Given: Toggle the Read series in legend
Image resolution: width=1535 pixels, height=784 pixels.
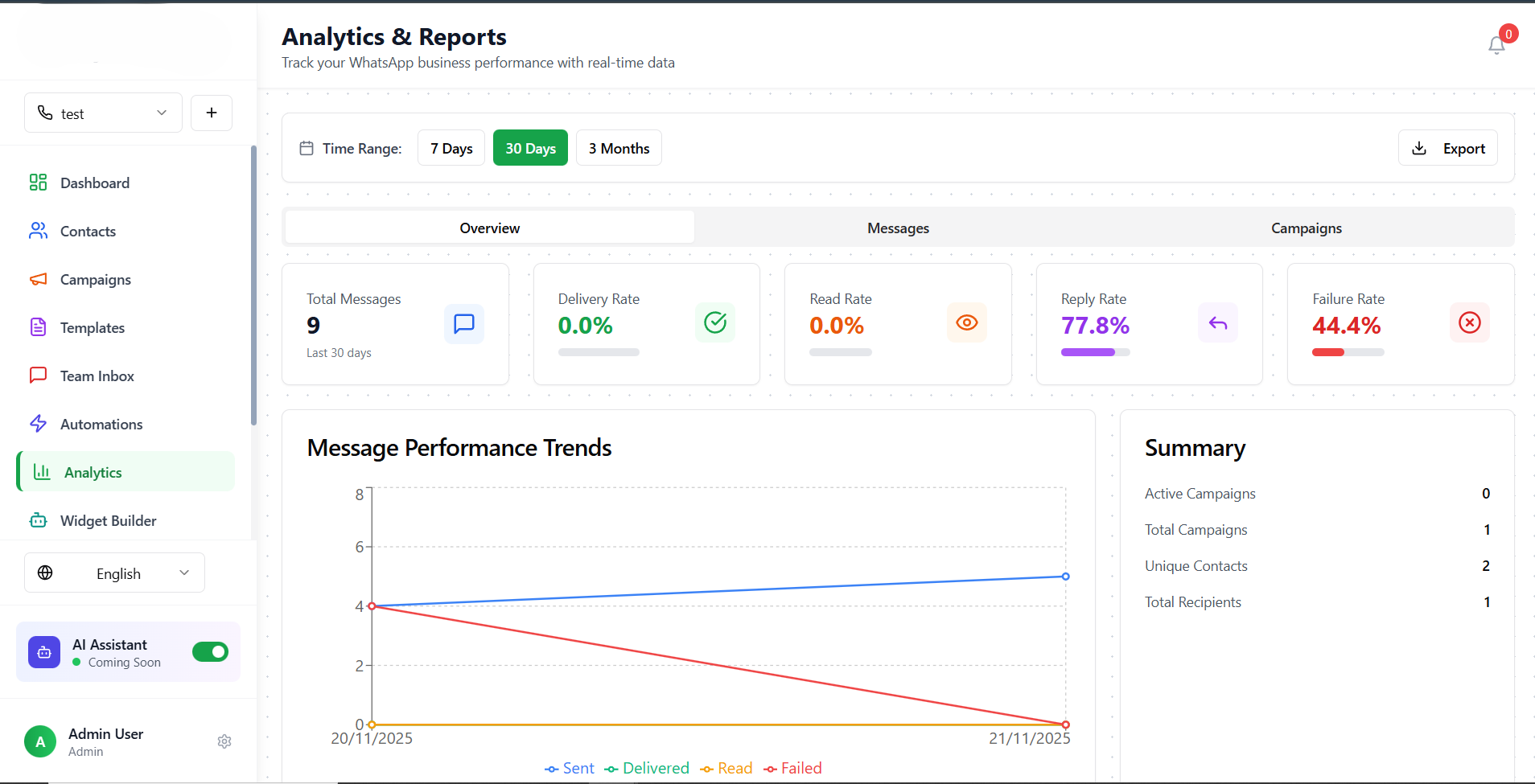Looking at the screenshot, I should [726, 768].
